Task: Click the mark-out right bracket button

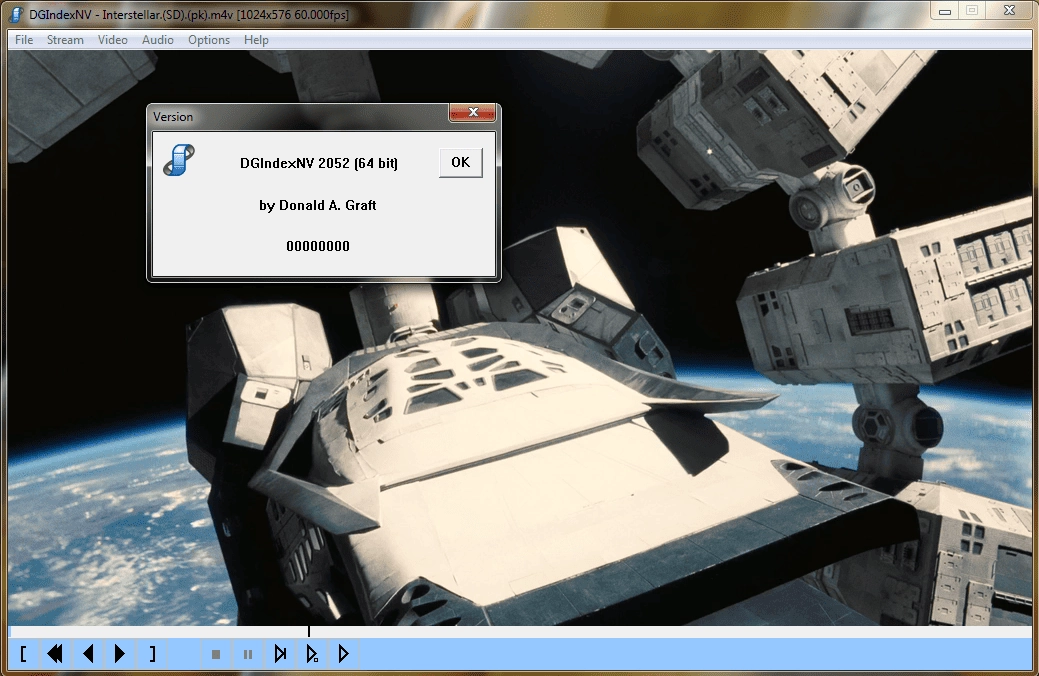Action: point(152,654)
